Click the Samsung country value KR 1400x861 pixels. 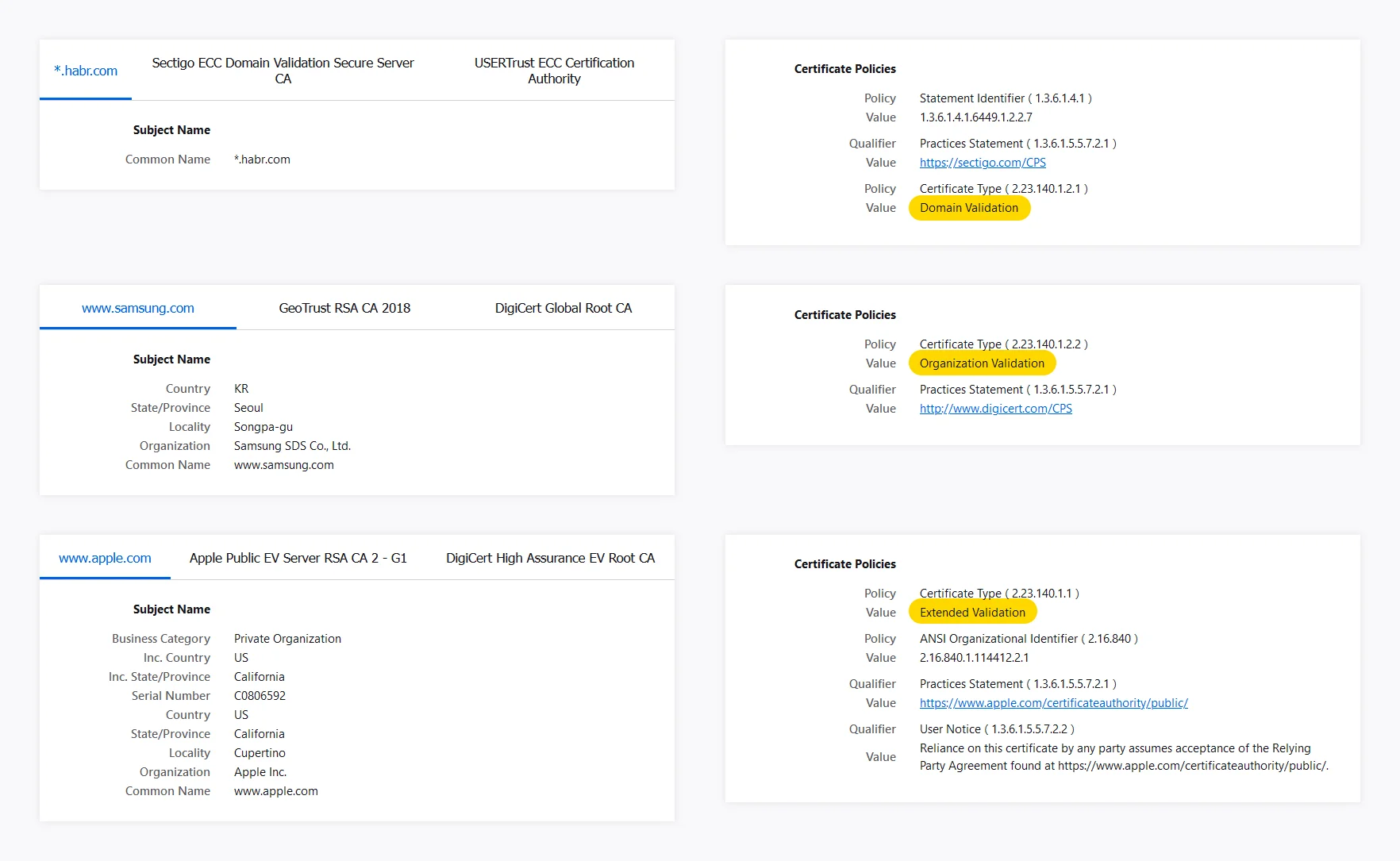(241, 389)
